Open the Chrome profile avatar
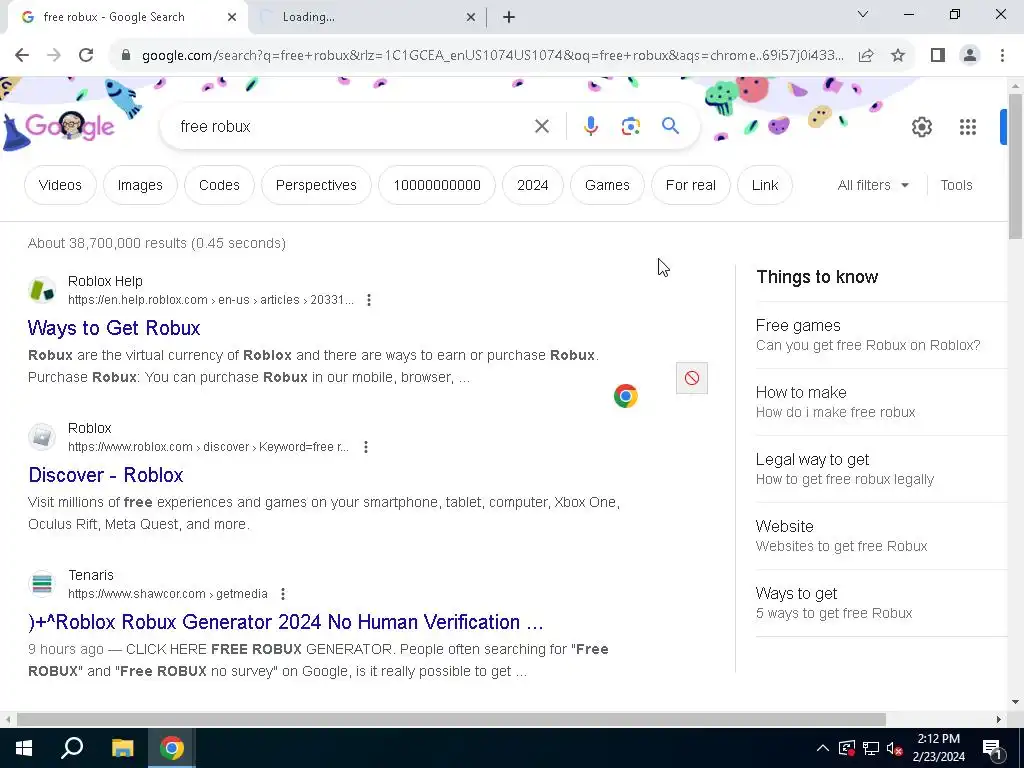 pyautogui.click(x=970, y=55)
